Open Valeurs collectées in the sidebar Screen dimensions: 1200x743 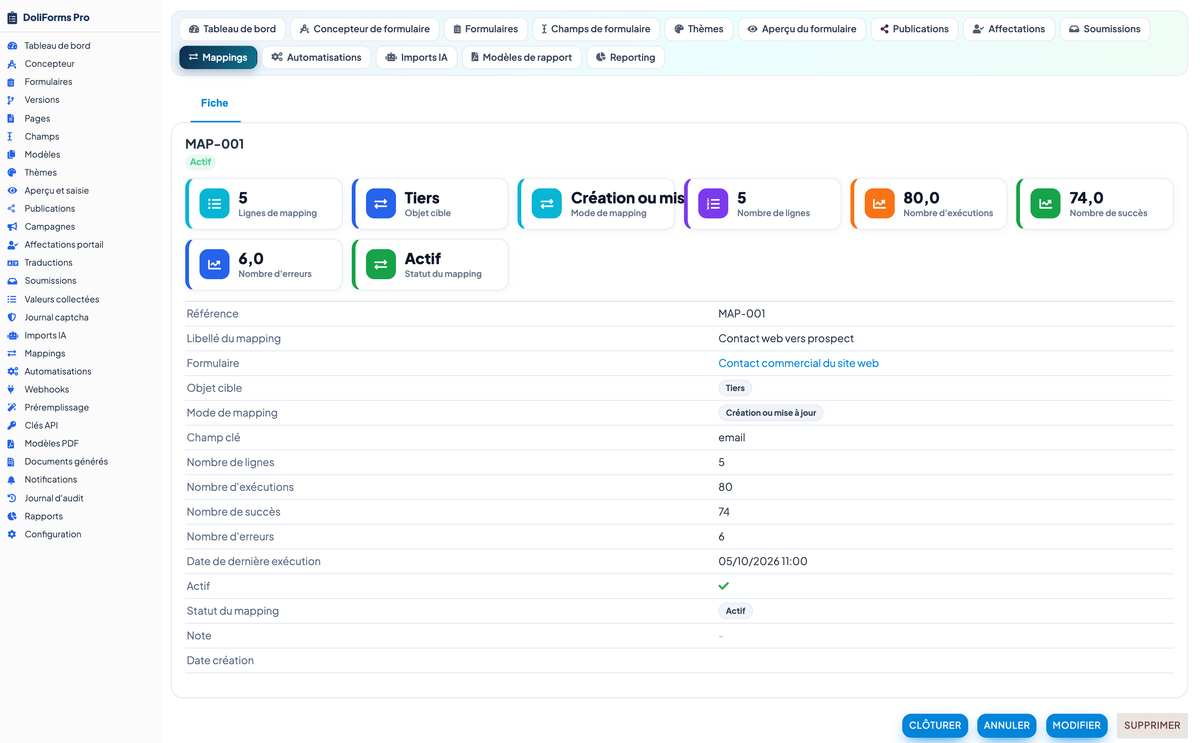[62, 299]
